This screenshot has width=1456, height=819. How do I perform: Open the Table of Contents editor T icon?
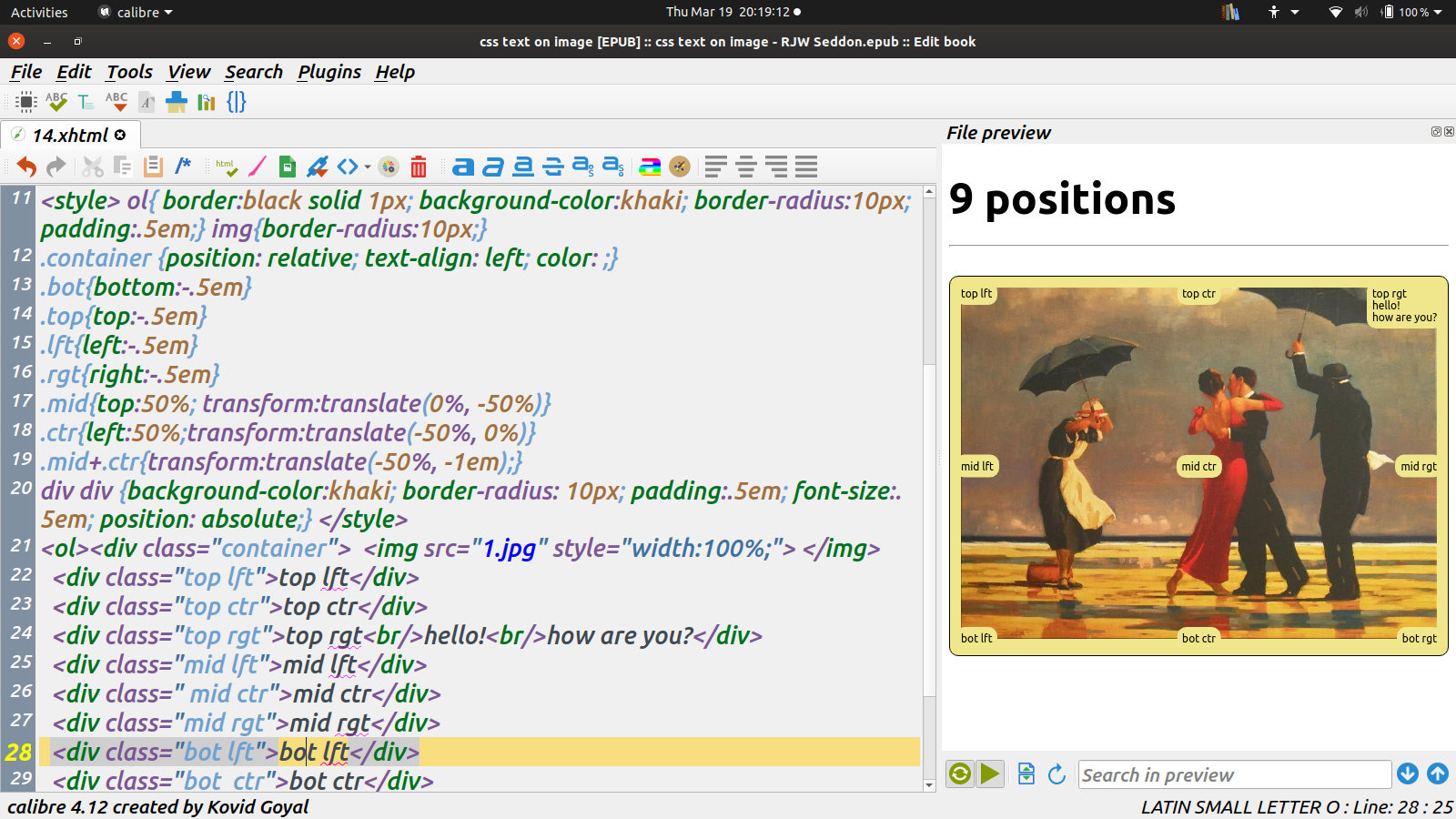(86, 102)
